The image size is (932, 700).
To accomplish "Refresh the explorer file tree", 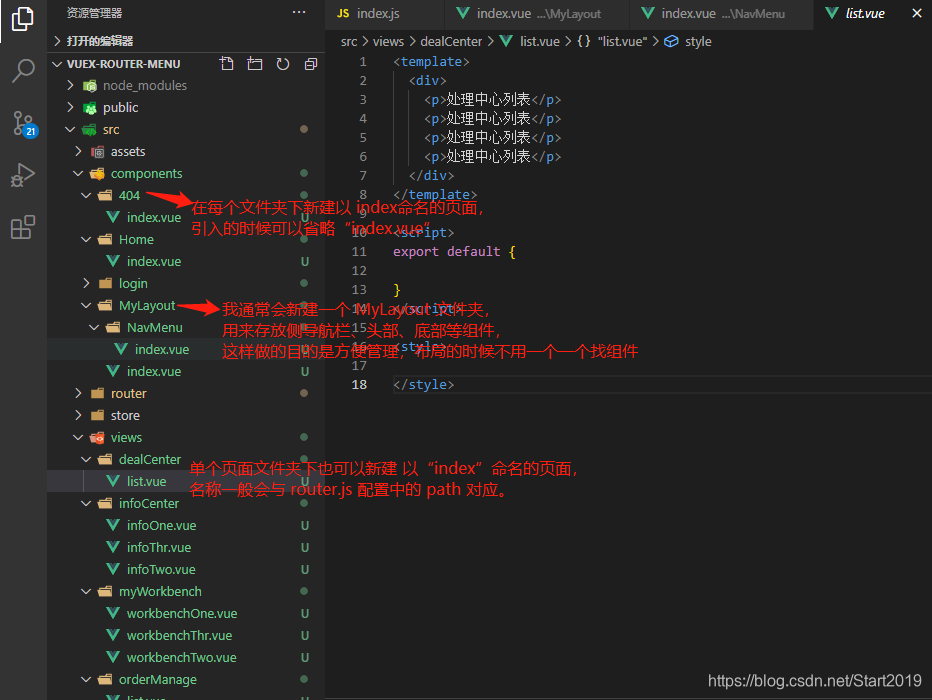I will pos(283,64).
